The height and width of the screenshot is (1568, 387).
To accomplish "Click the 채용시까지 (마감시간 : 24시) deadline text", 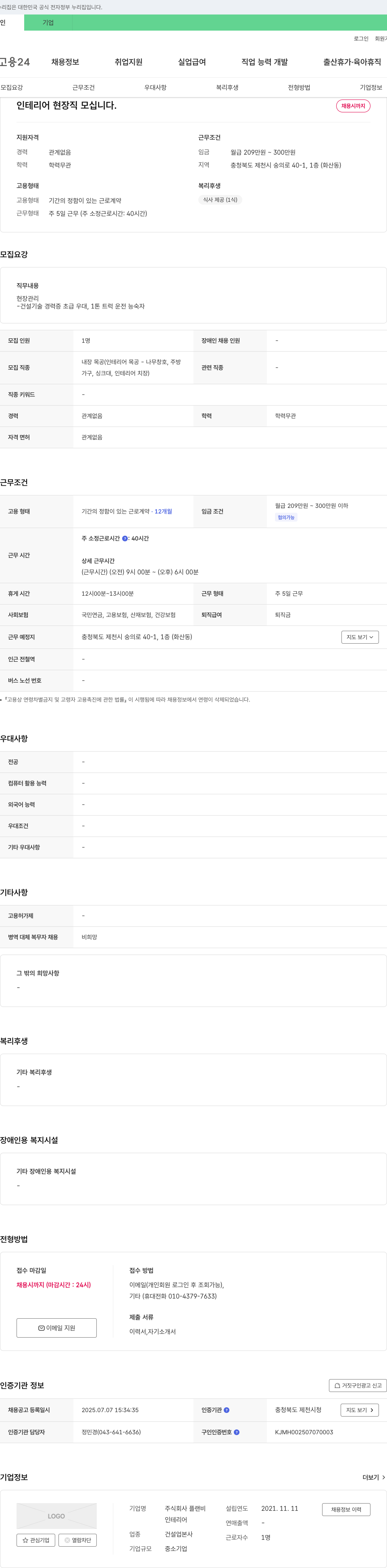I will [x=54, y=1285].
